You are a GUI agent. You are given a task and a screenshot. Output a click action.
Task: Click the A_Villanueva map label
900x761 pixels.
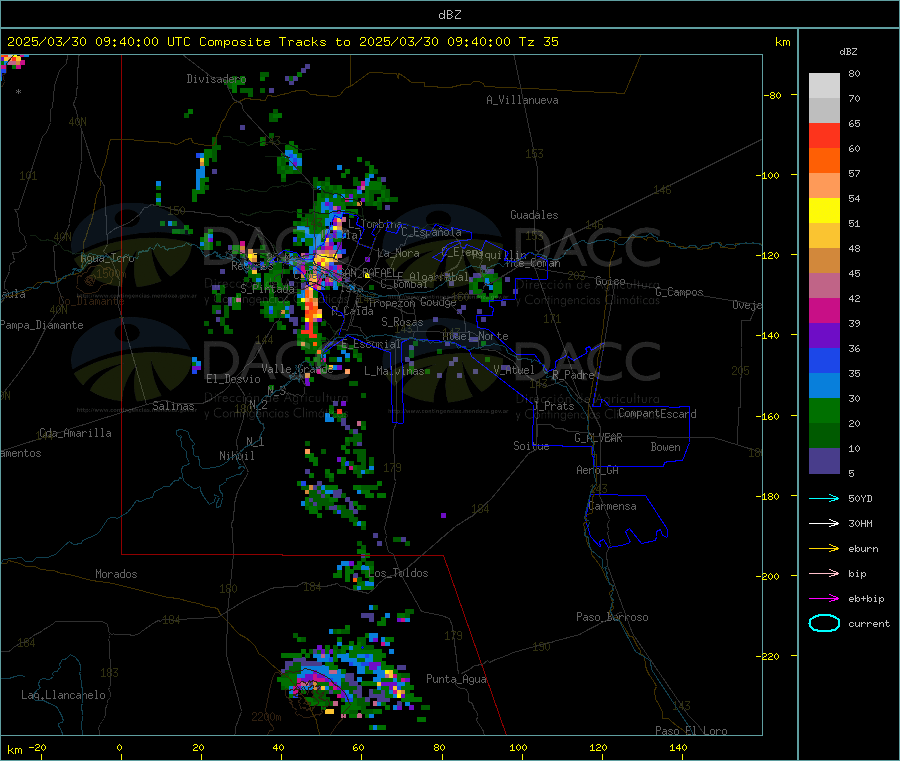tap(522, 100)
